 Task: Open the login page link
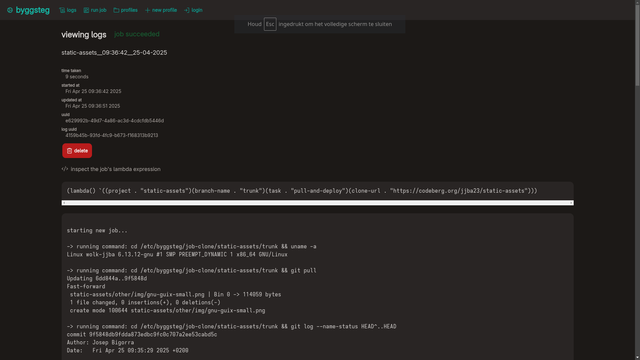coord(193,10)
